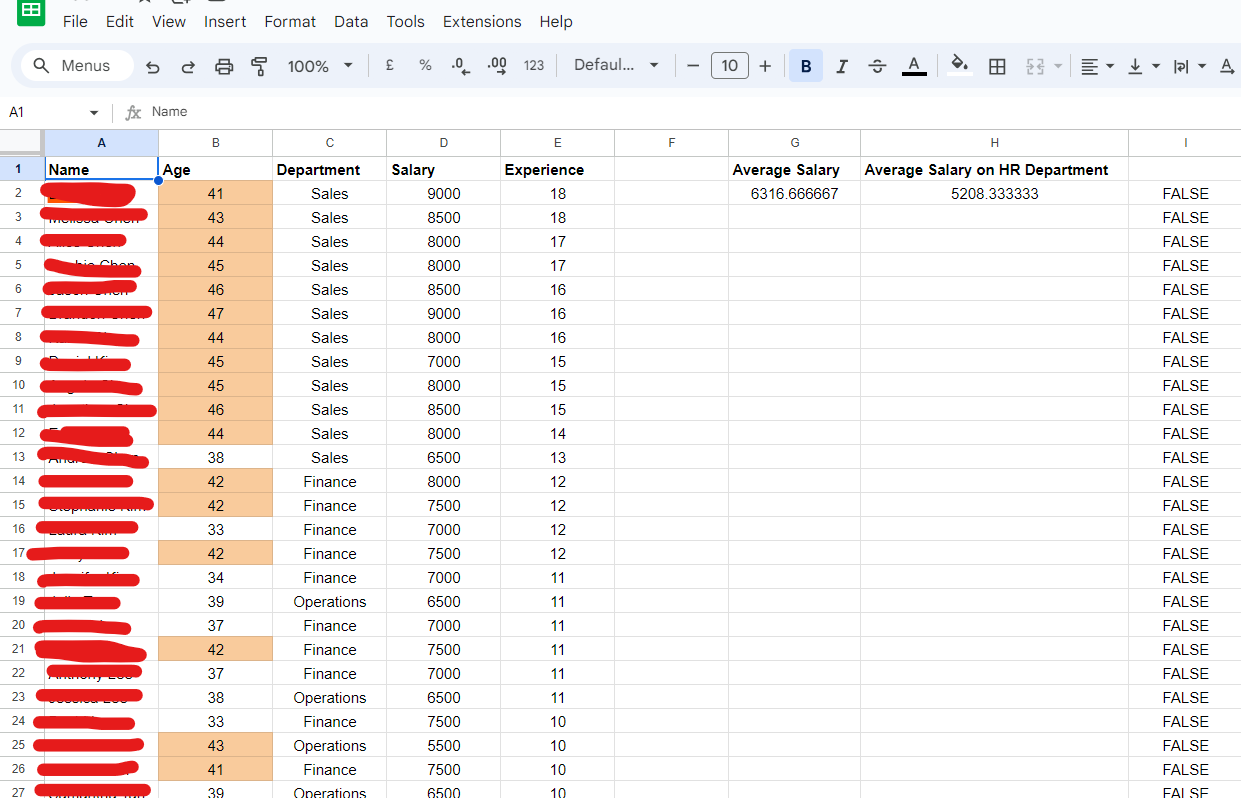Select the Experience header cell
1241x798 pixels.
point(557,169)
